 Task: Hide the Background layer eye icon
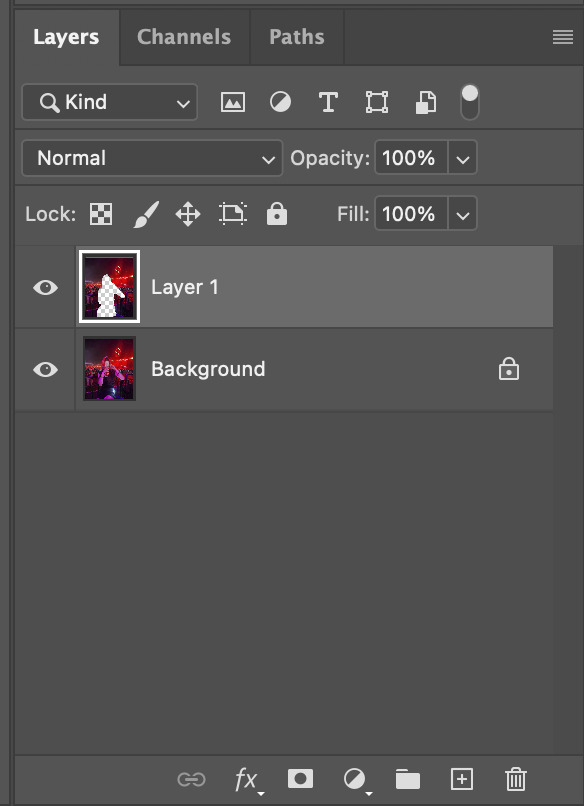point(46,369)
